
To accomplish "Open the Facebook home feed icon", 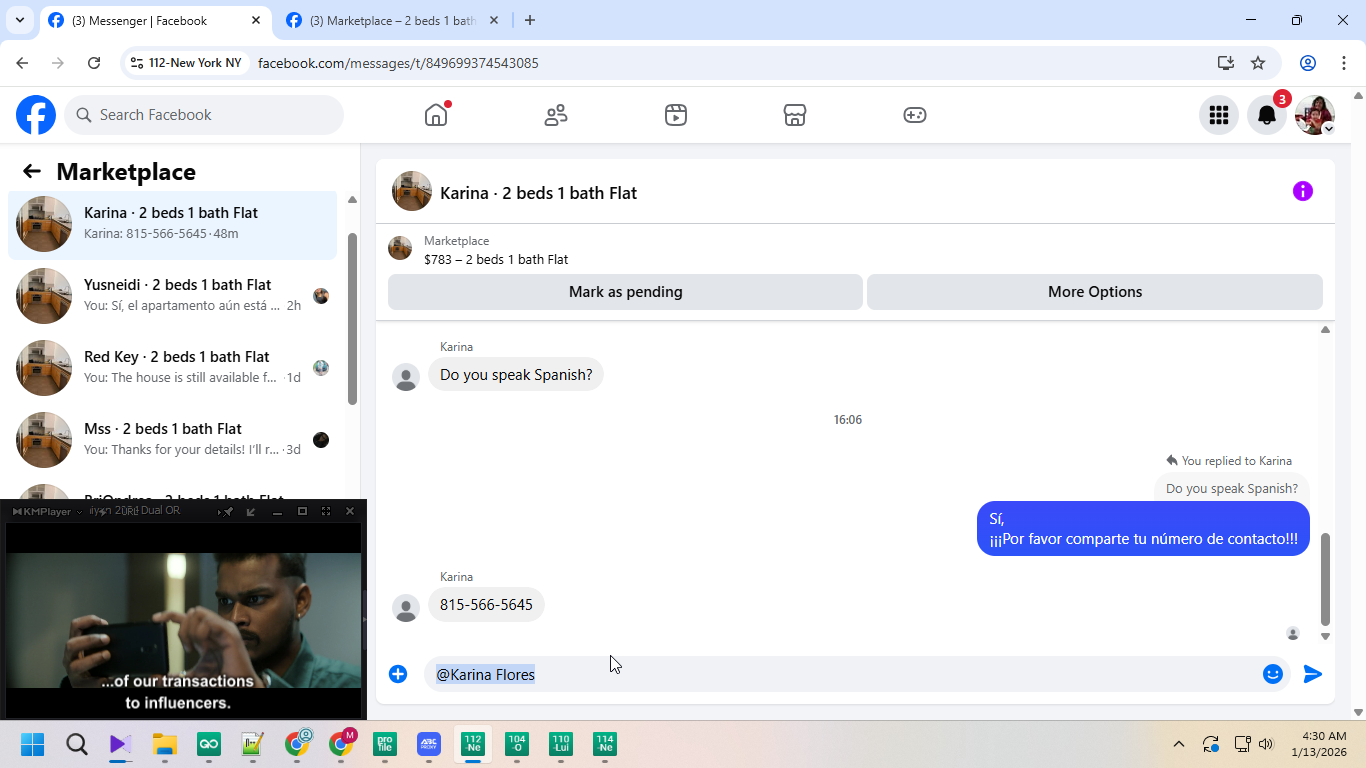I will 436,115.
